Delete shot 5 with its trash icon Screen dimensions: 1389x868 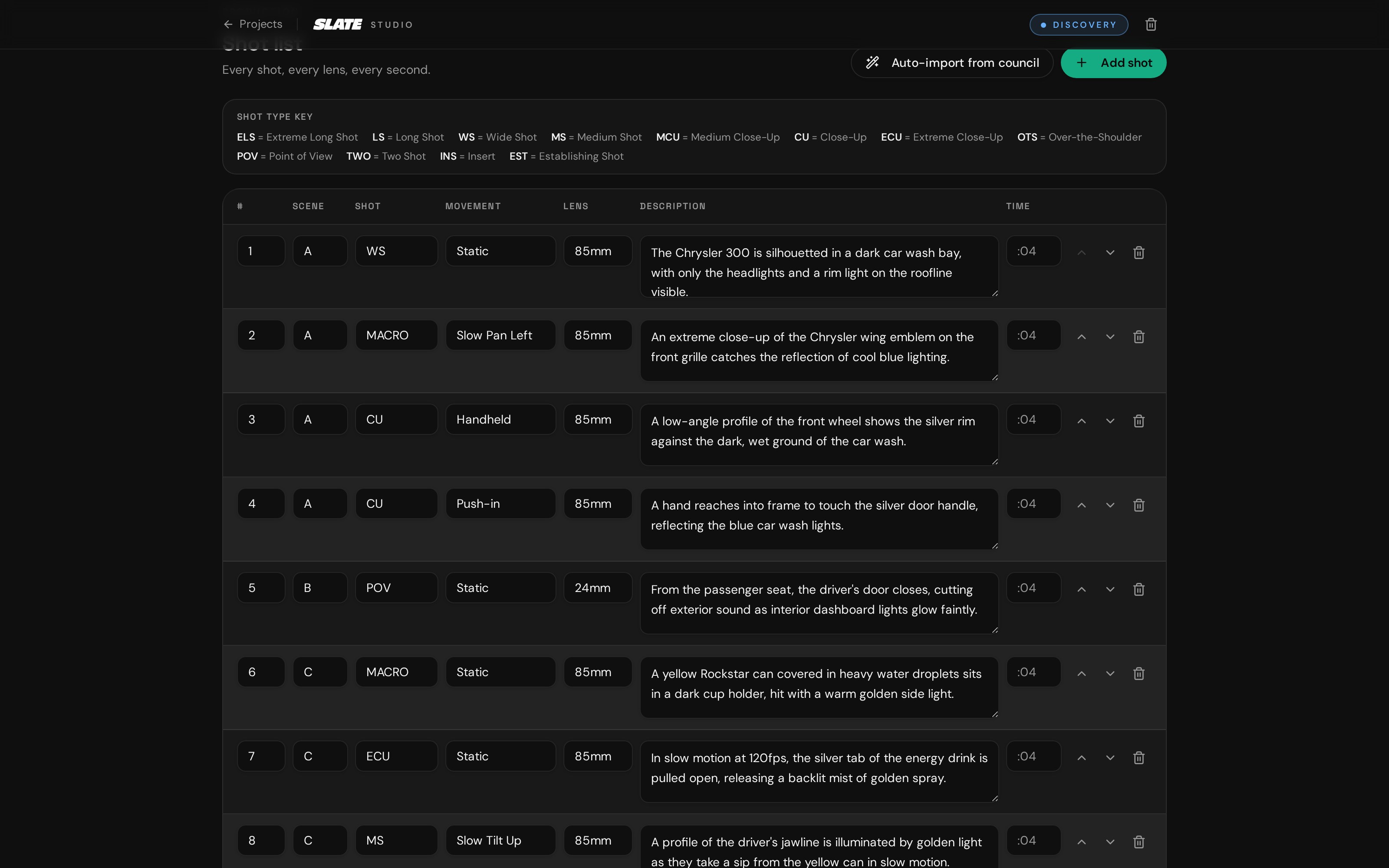point(1139,589)
